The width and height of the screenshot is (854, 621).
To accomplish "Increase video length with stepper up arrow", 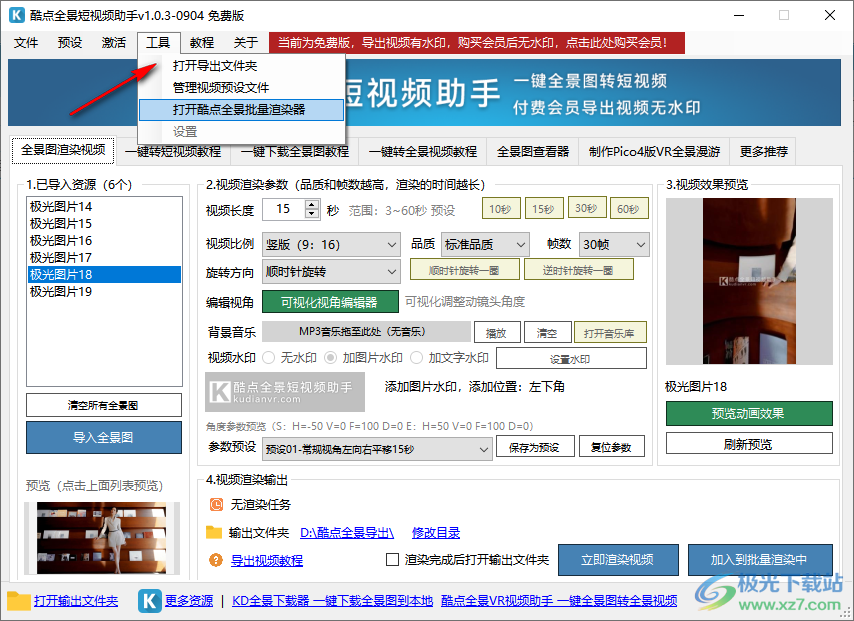I will 311,205.
